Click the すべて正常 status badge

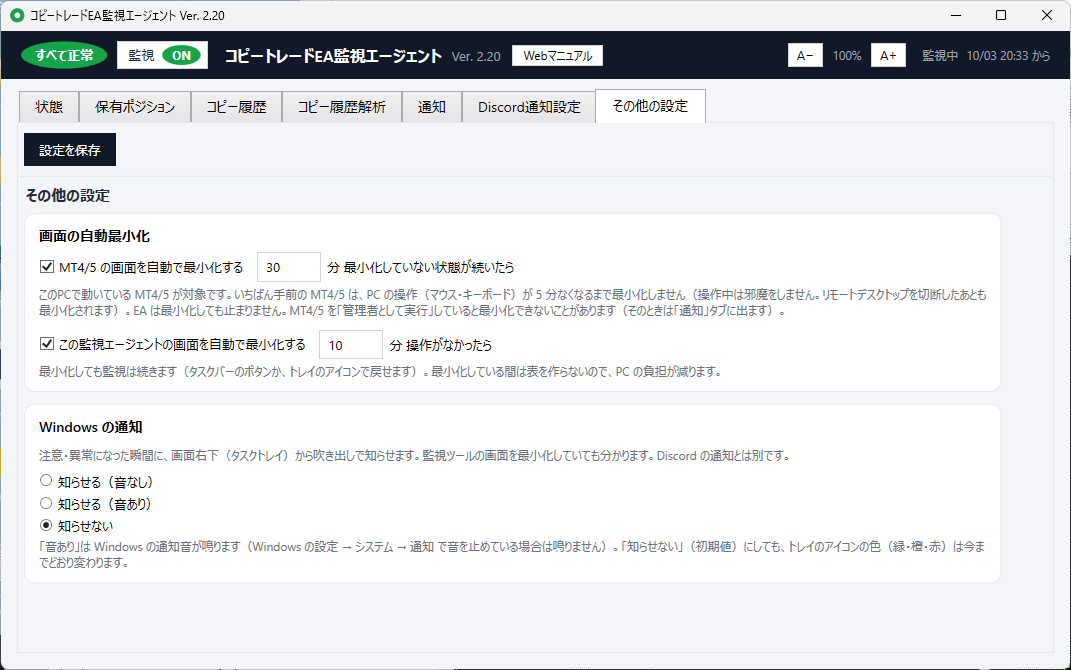(64, 55)
